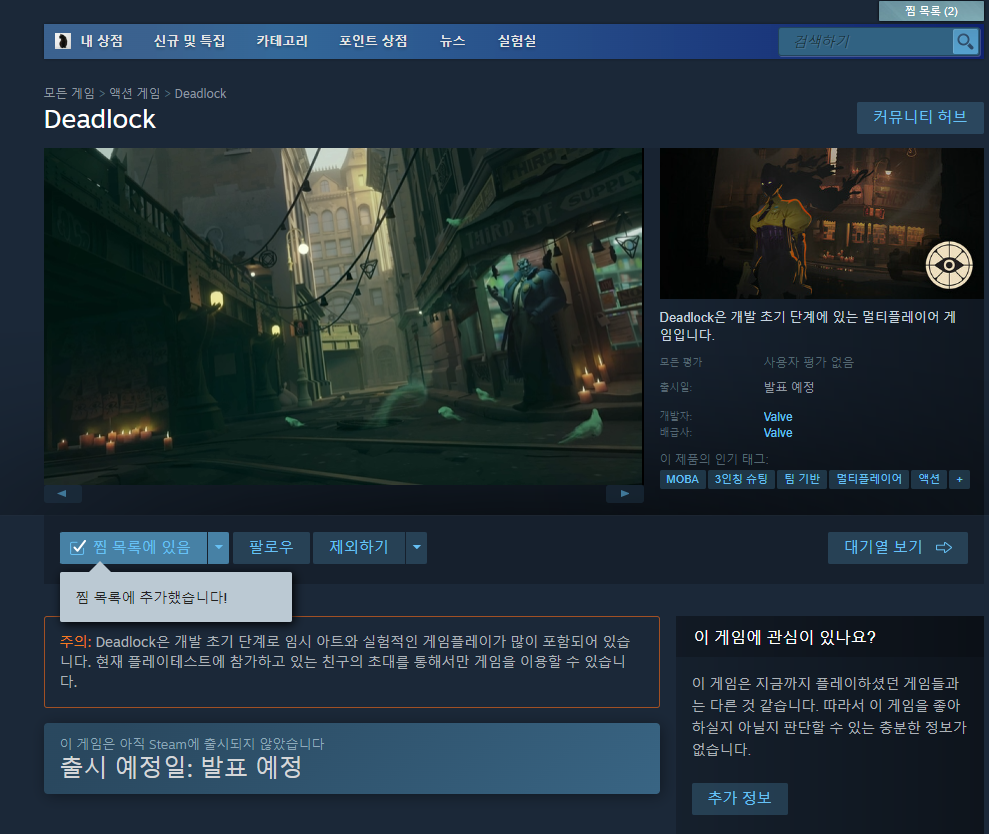The height and width of the screenshot is (834, 989).
Task: Click the 사용자 평가 없음 review text
Action: 808,362
